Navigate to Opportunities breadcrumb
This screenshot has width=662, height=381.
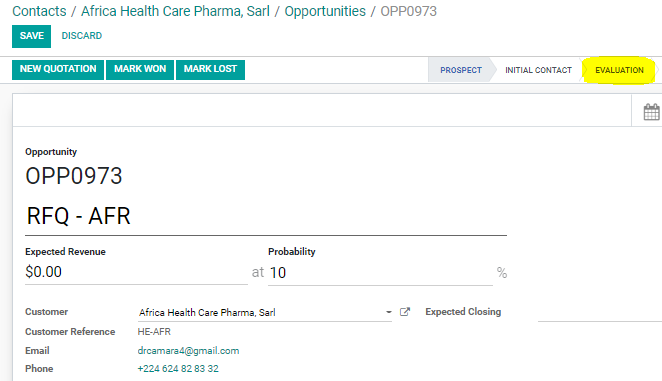pyautogui.click(x=325, y=11)
